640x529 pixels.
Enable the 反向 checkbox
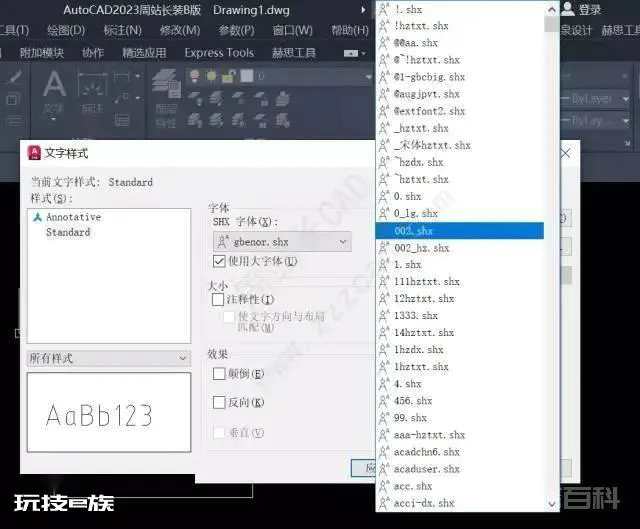pyautogui.click(x=219, y=402)
